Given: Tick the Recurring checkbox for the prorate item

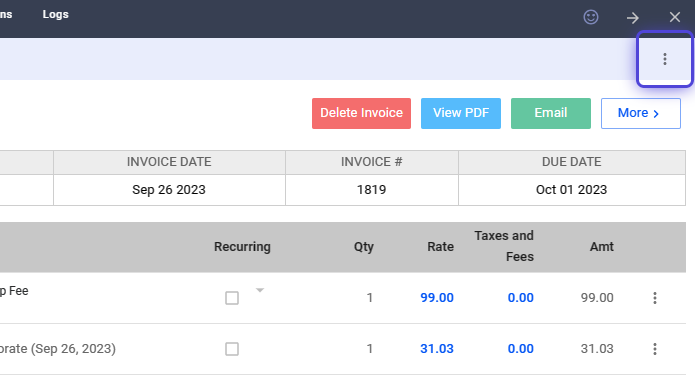Looking at the screenshot, I should coord(232,349).
